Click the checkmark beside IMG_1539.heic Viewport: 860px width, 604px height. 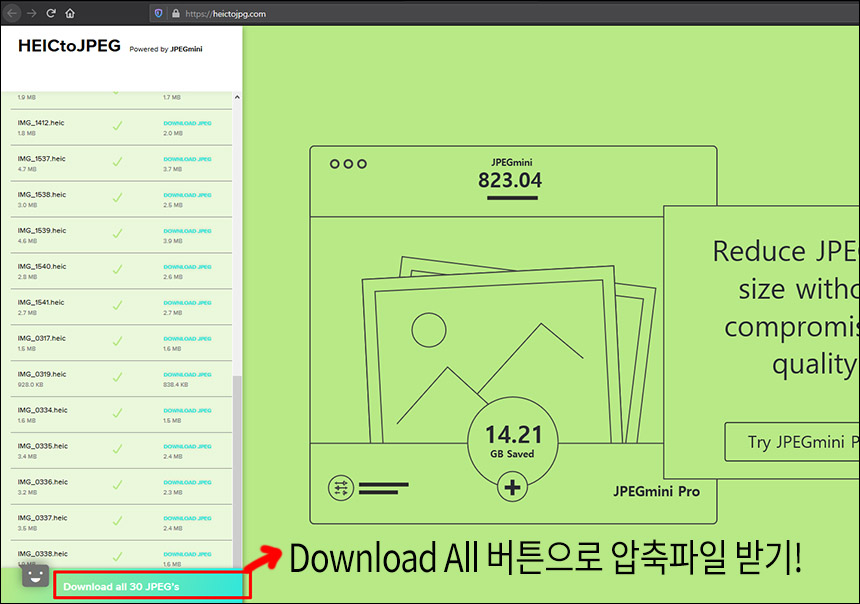[117, 234]
